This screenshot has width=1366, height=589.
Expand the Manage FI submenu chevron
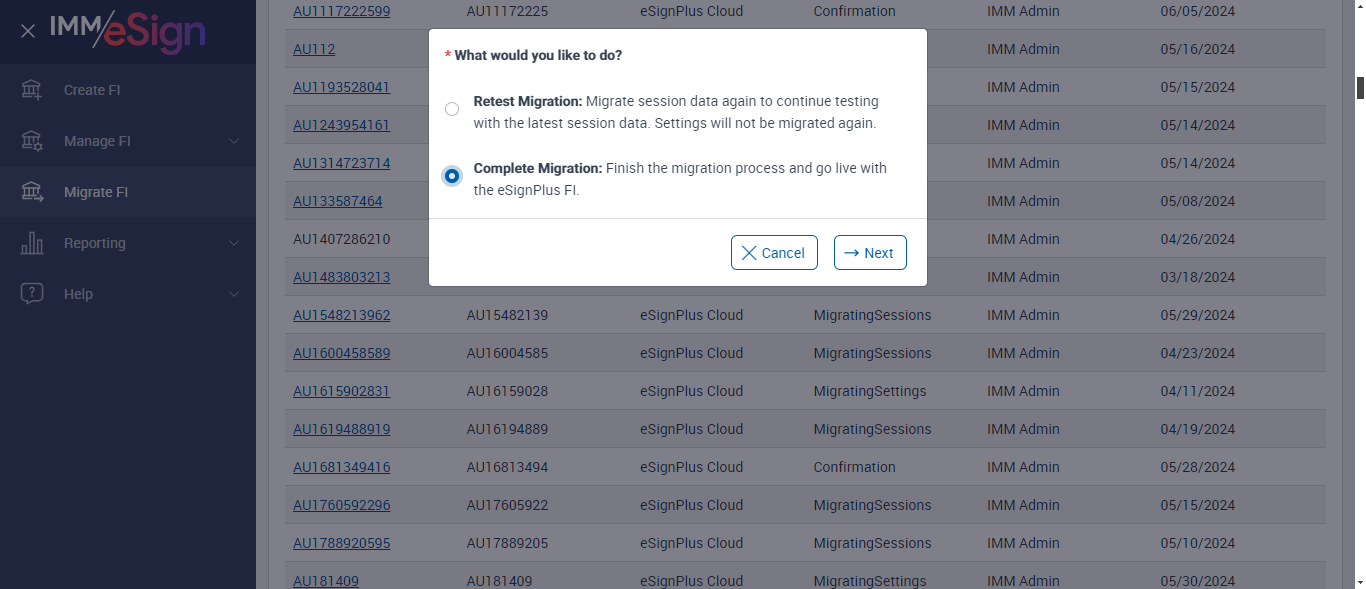(x=234, y=141)
